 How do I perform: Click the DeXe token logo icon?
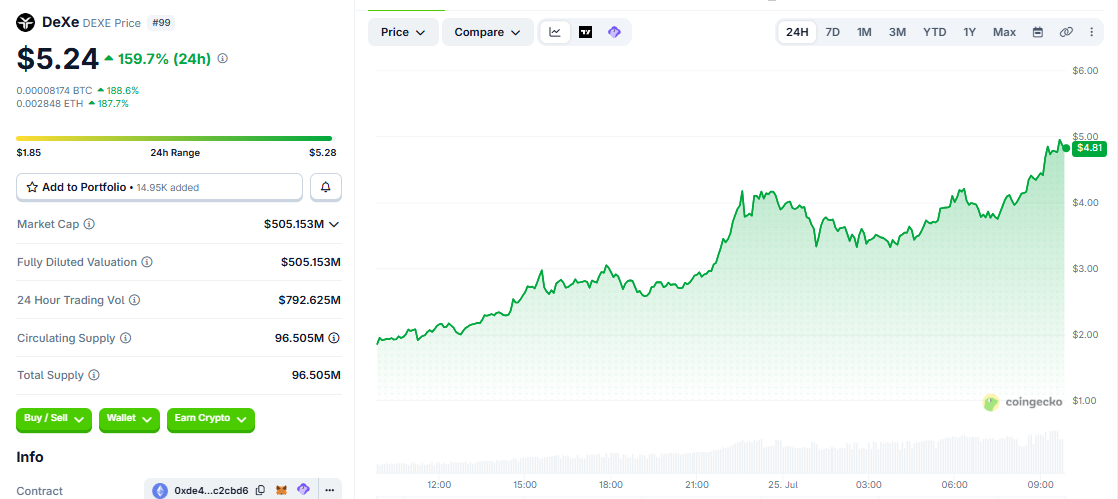point(26,23)
